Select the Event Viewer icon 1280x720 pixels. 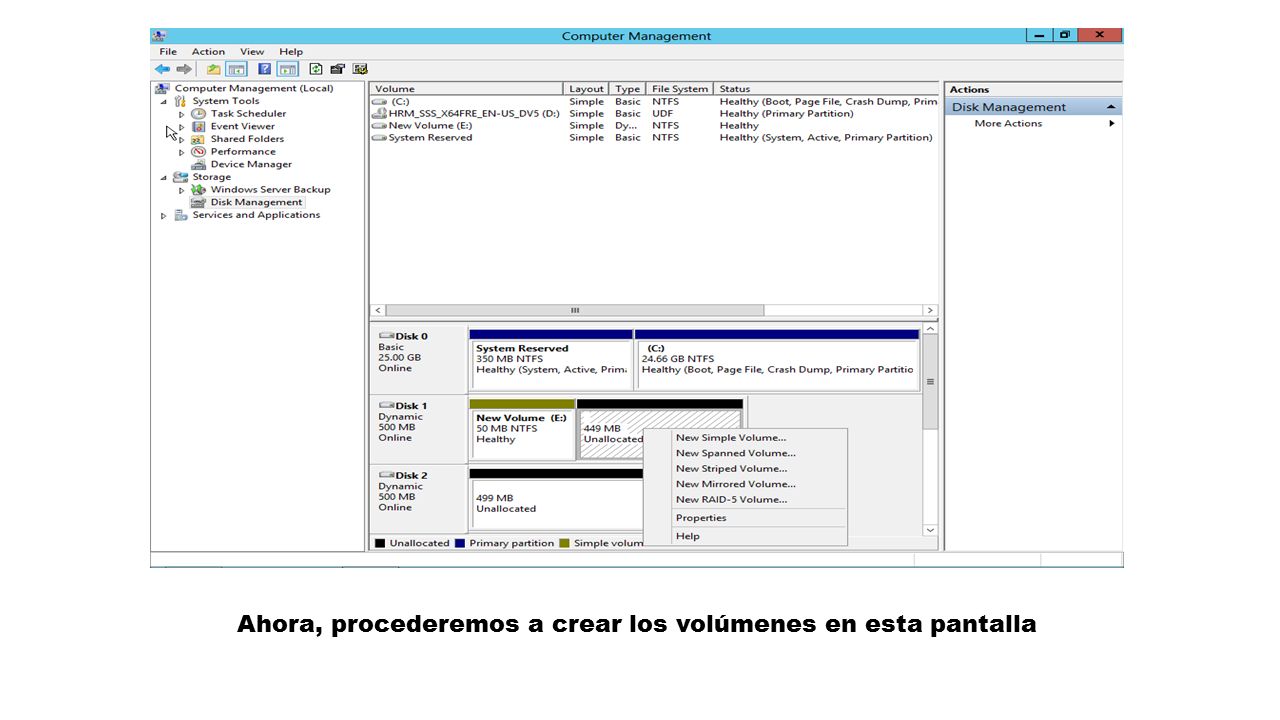point(199,127)
